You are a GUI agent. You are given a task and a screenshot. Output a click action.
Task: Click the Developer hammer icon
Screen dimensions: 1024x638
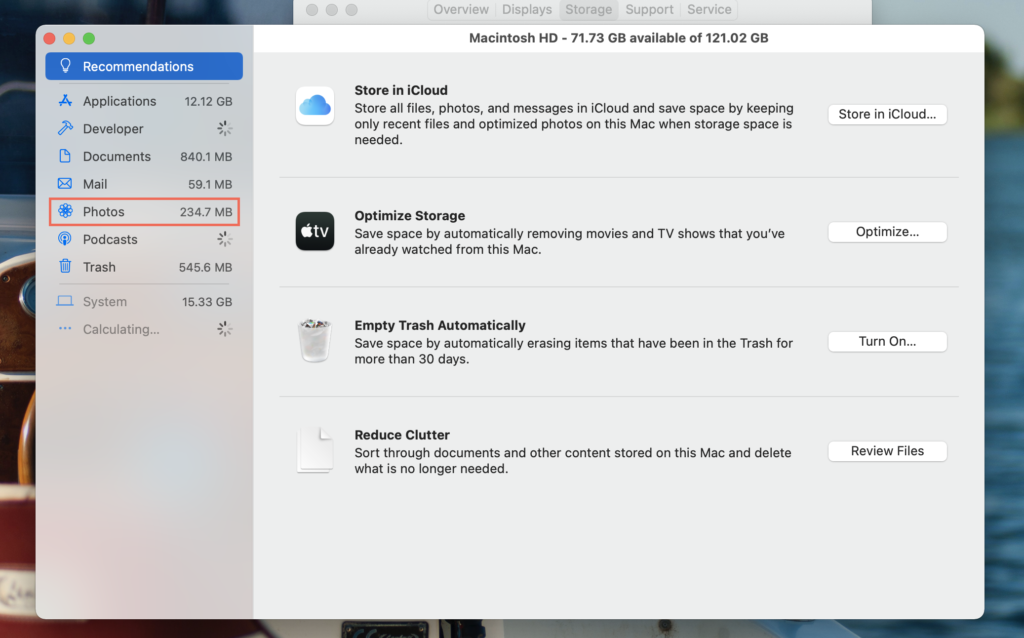pos(65,129)
